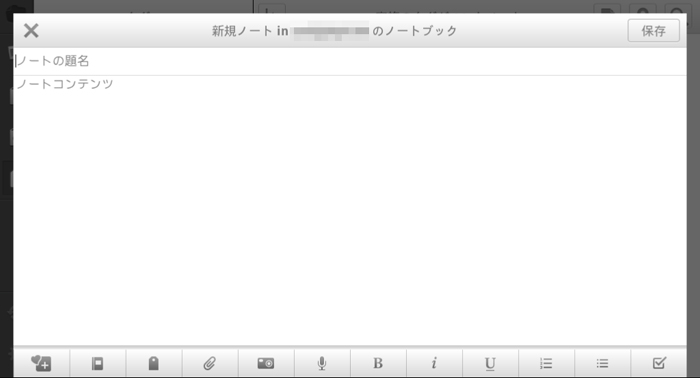700x378 pixels.
Task: Toggle bold formatting
Action: click(378, 363)
